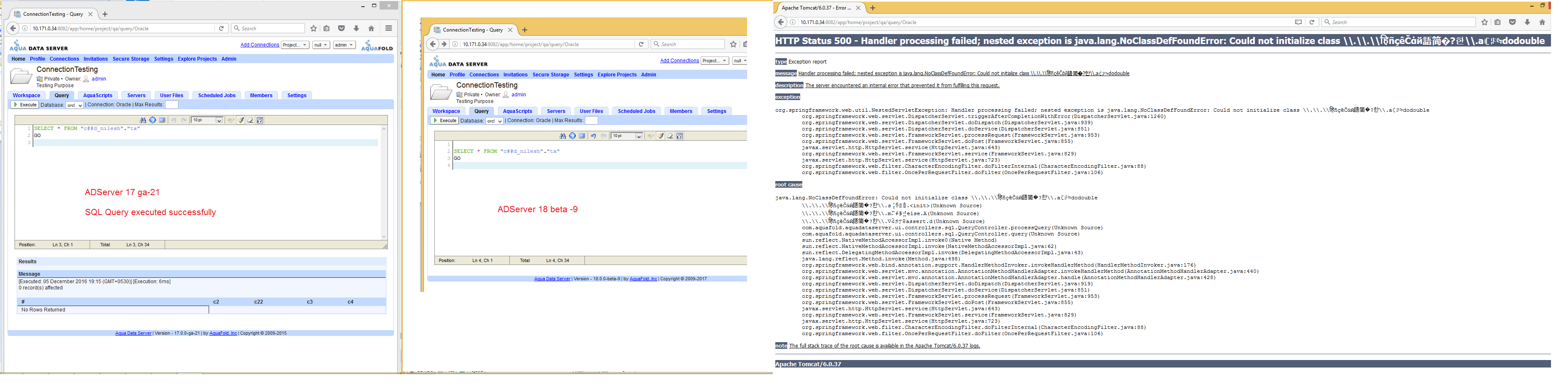The height and width of the screenshot is (392, 1568).
Task: Open 10 pt font size dropdown in 18 beta editor
Action: point(627,136)
